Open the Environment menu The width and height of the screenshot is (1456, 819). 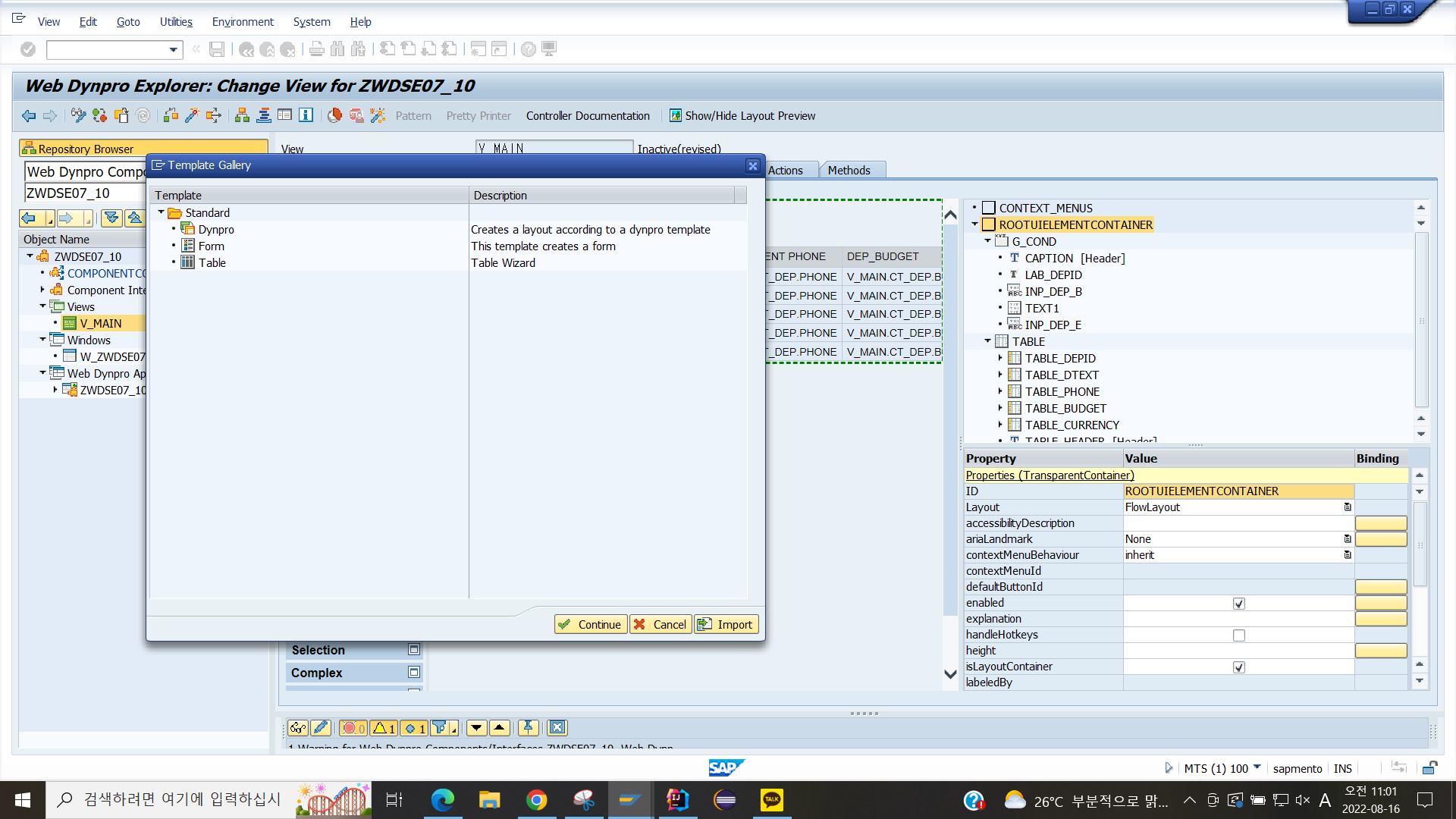[x=243, y=22]
